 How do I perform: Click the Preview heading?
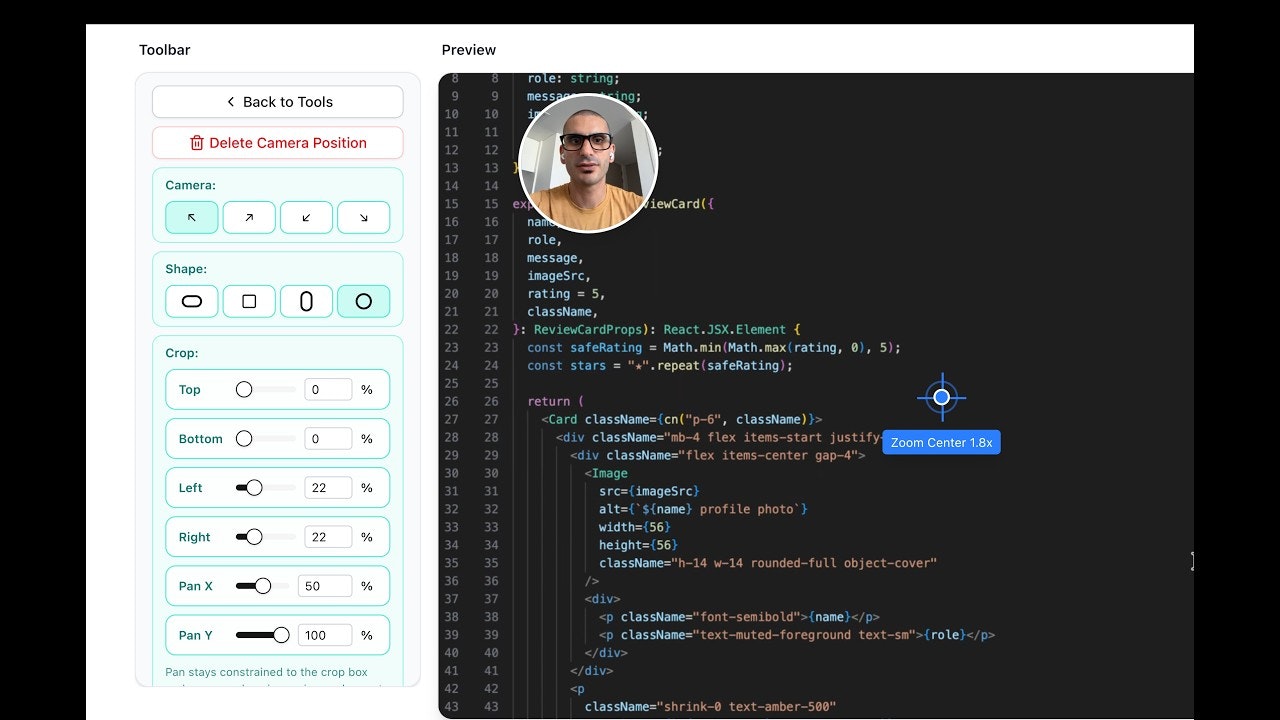coord(469,50)
